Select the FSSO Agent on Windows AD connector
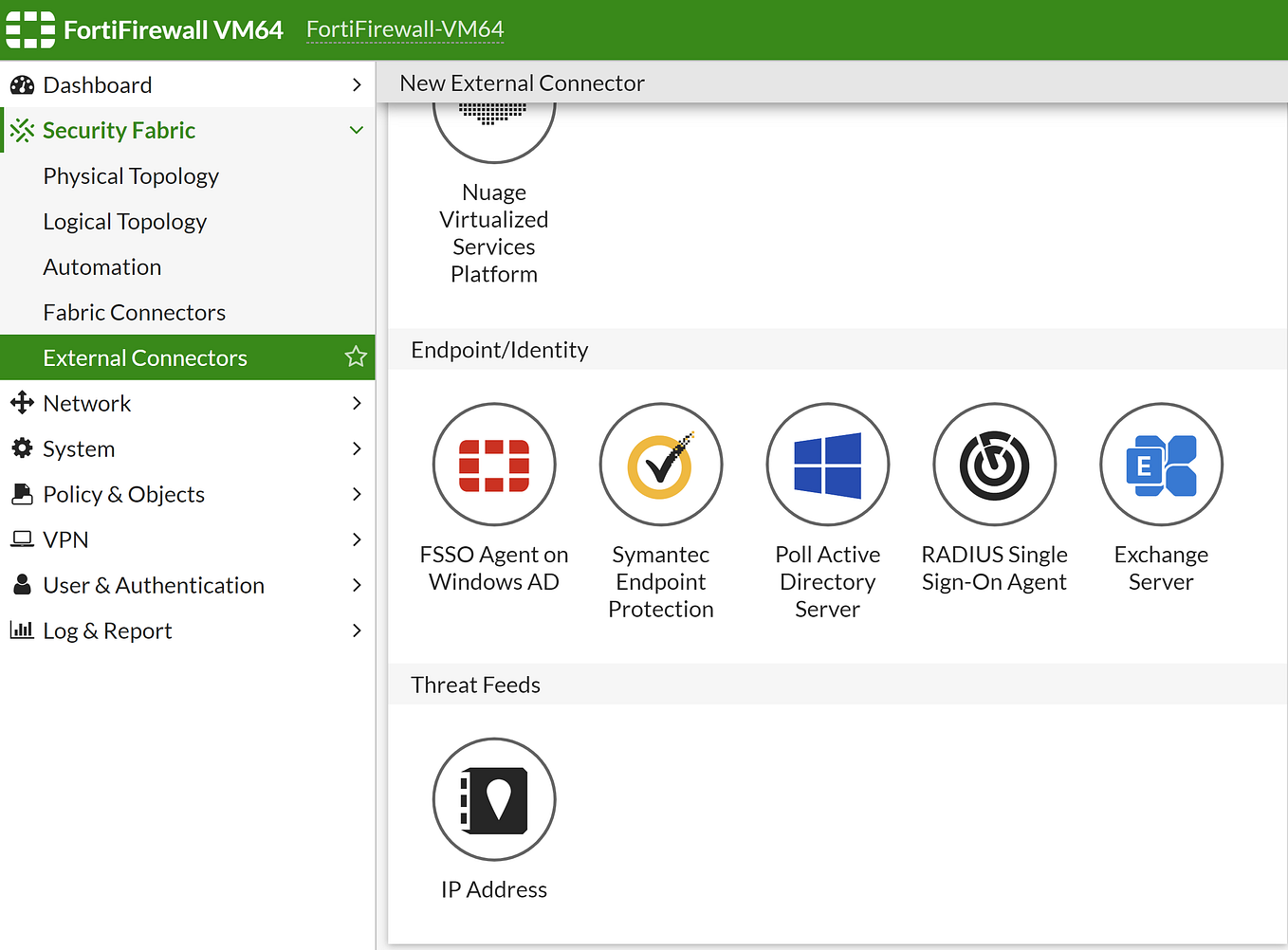1288x950 pixels. coord(494,465)
